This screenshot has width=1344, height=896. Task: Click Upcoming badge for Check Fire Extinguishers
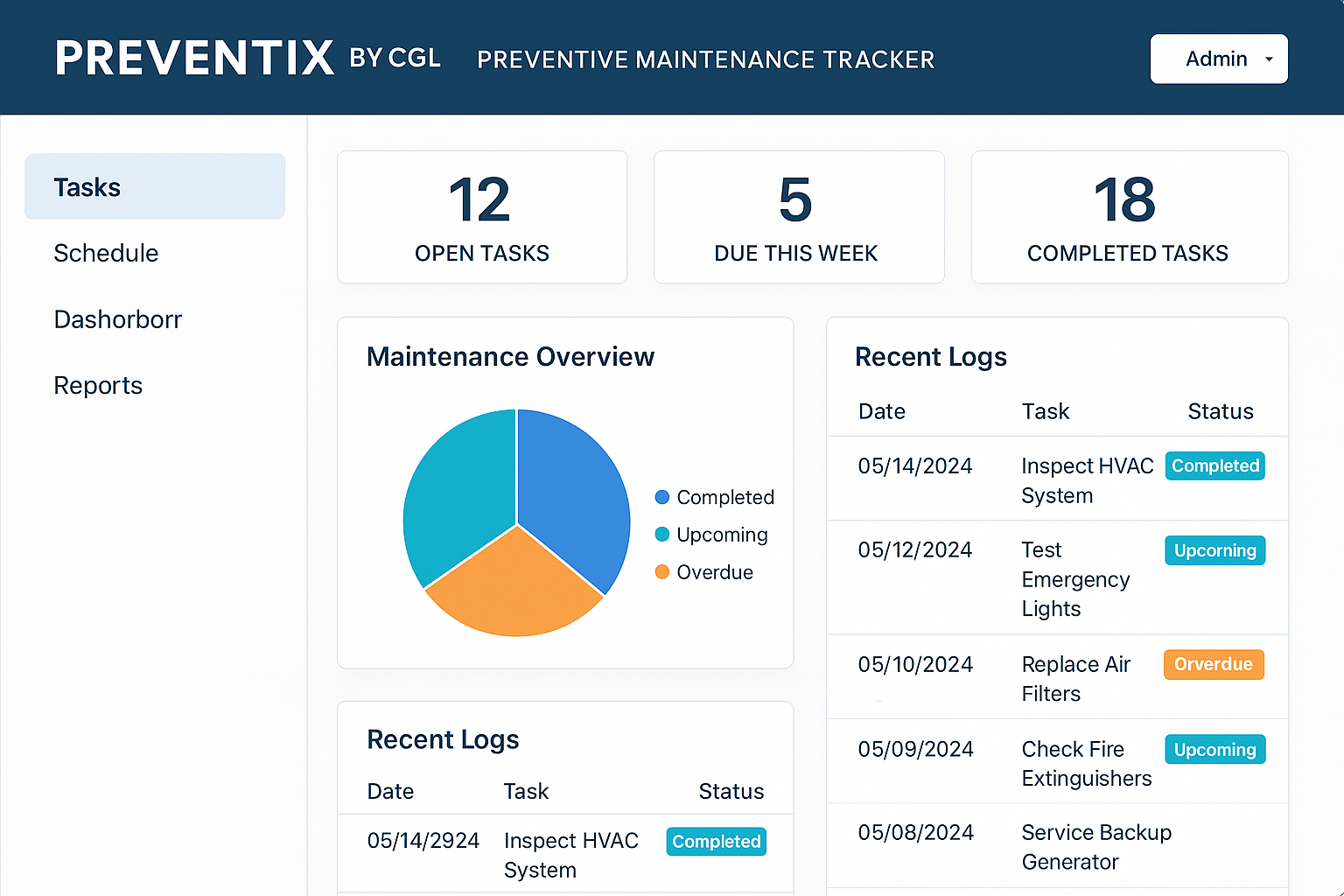tap(1214, 750)
